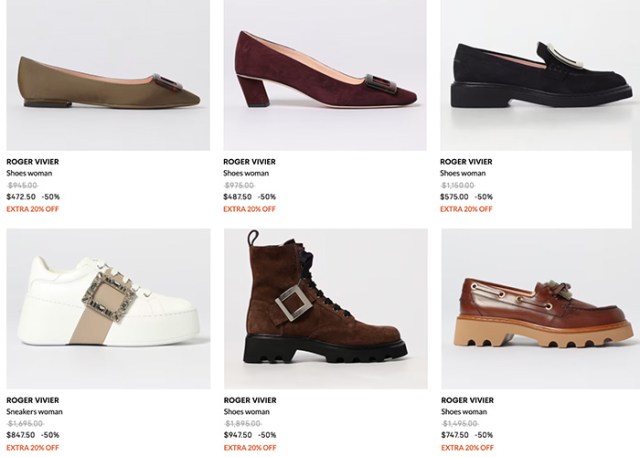The image size is (640, 457).
Task: Select the $487.50 discounted price
Action: coord(238,197)
